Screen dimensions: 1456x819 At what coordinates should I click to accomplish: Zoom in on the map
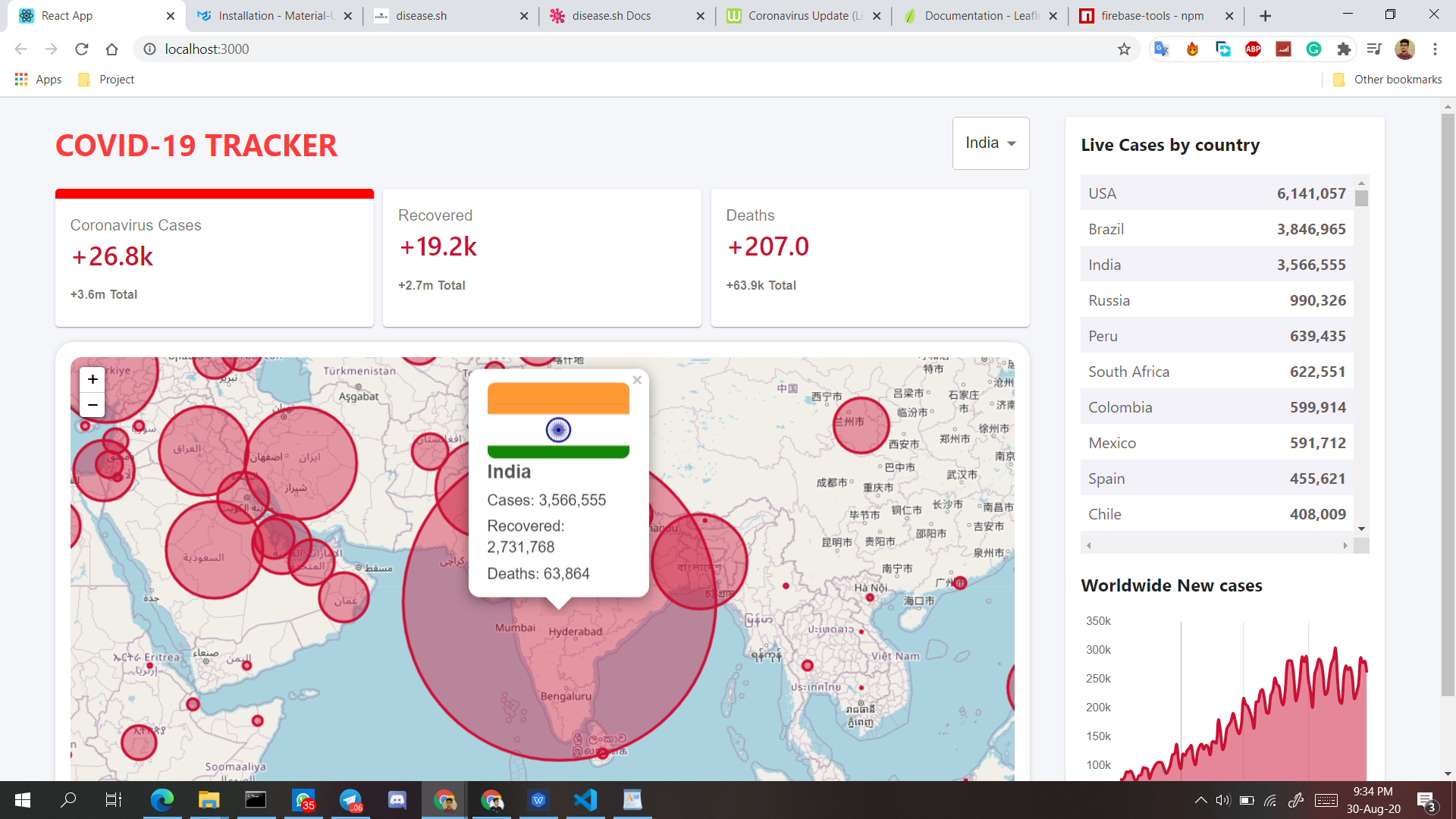click(93, 379)
